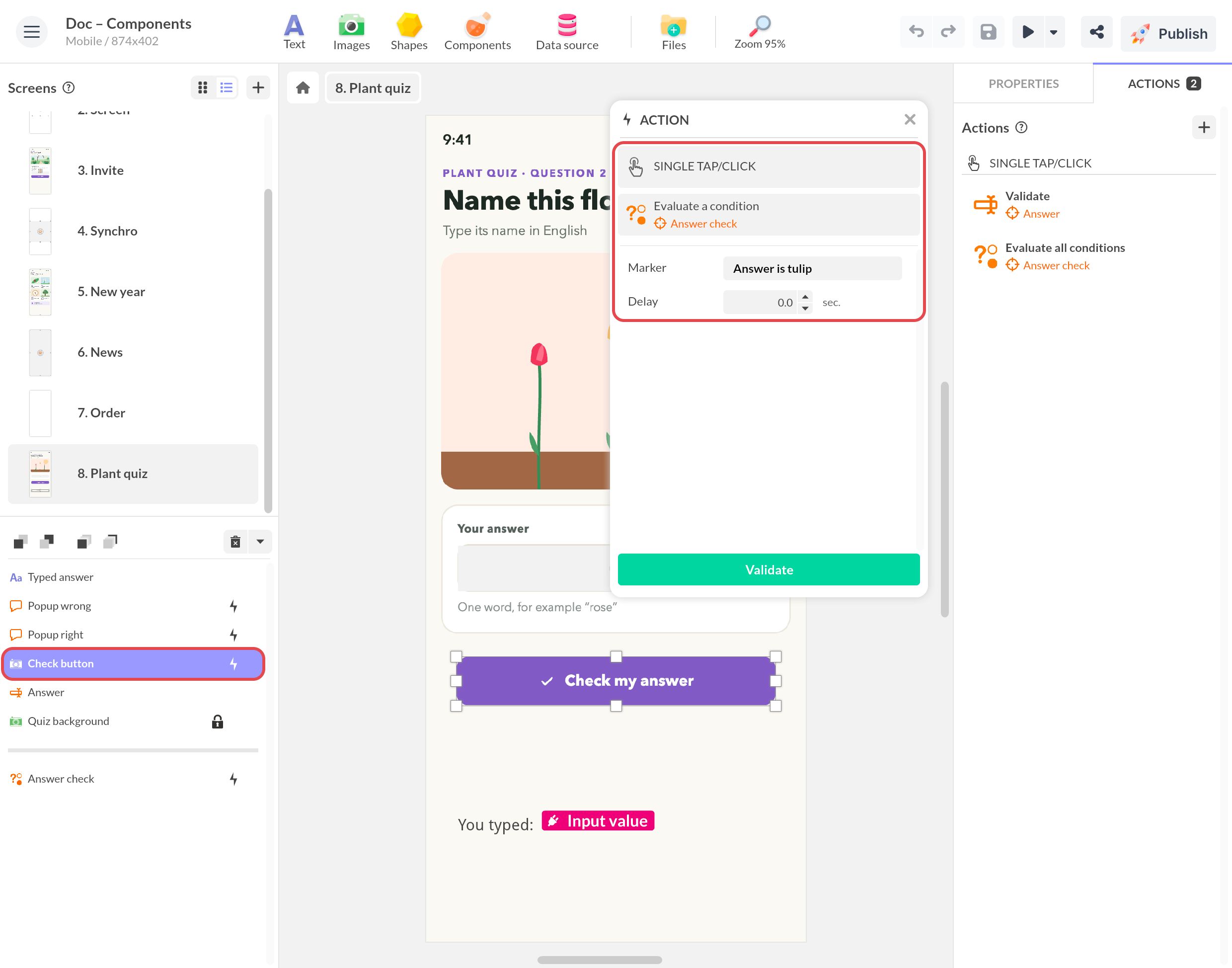Switch screens list to grid view
This screenshot has width=1232, height=968.
click(203, 87)
